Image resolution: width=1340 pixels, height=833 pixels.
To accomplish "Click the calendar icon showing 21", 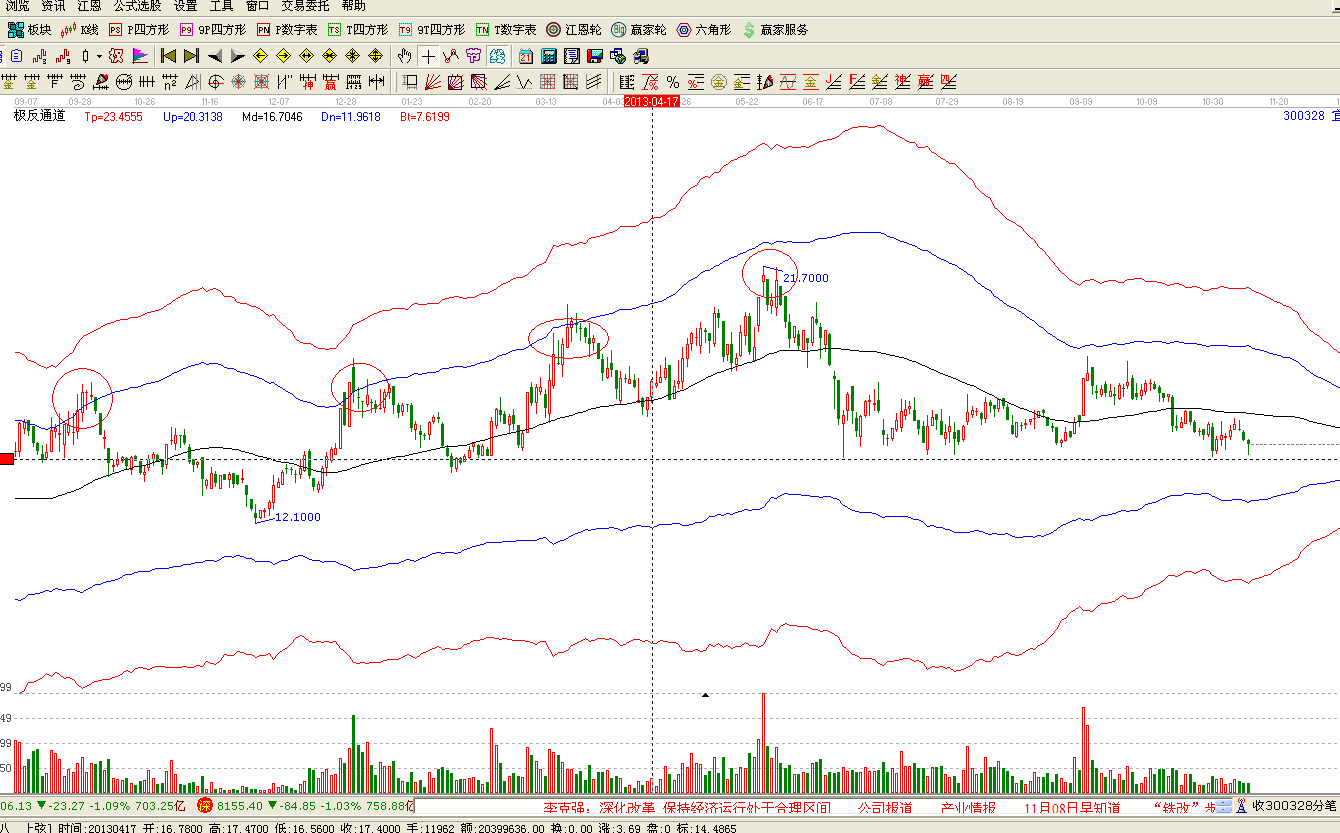I will (x=526, y=56).
